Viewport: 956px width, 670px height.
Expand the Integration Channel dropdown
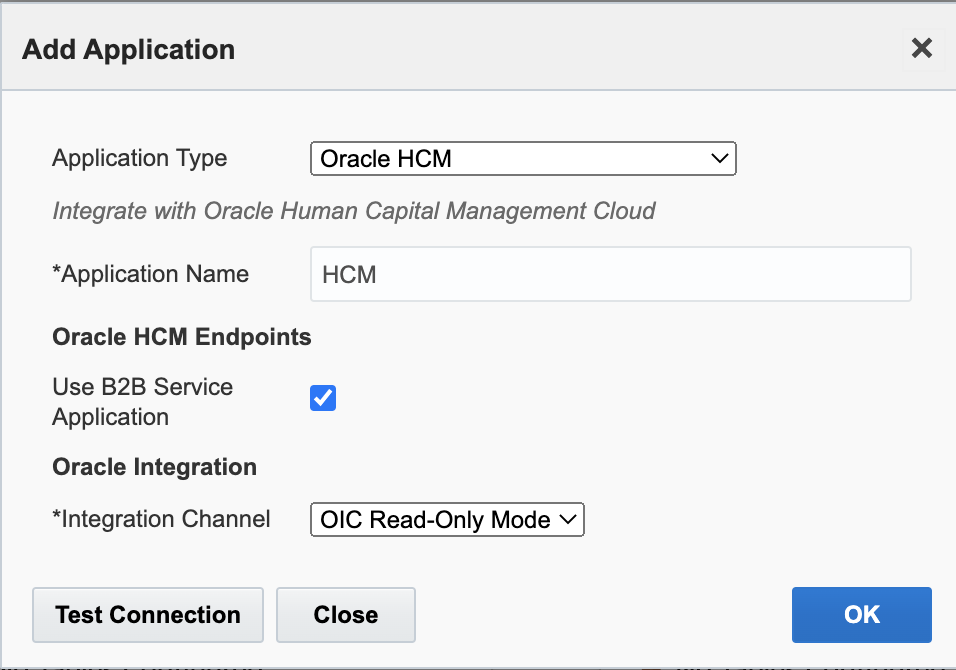[446, 520]
